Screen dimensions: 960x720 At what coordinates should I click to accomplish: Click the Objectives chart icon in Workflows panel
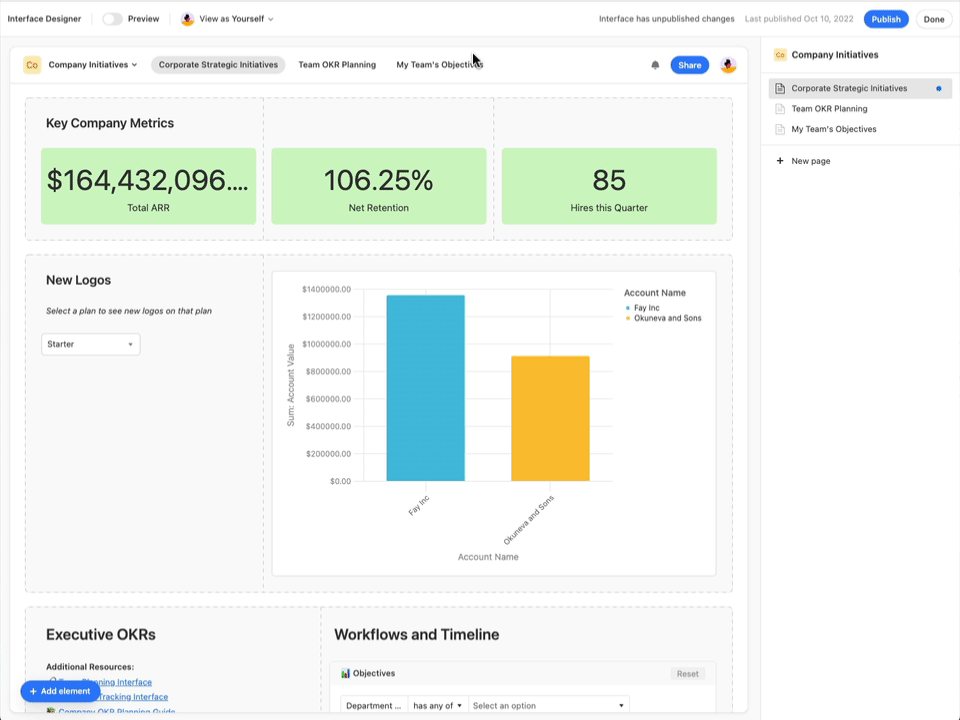[x=348, y=673]
